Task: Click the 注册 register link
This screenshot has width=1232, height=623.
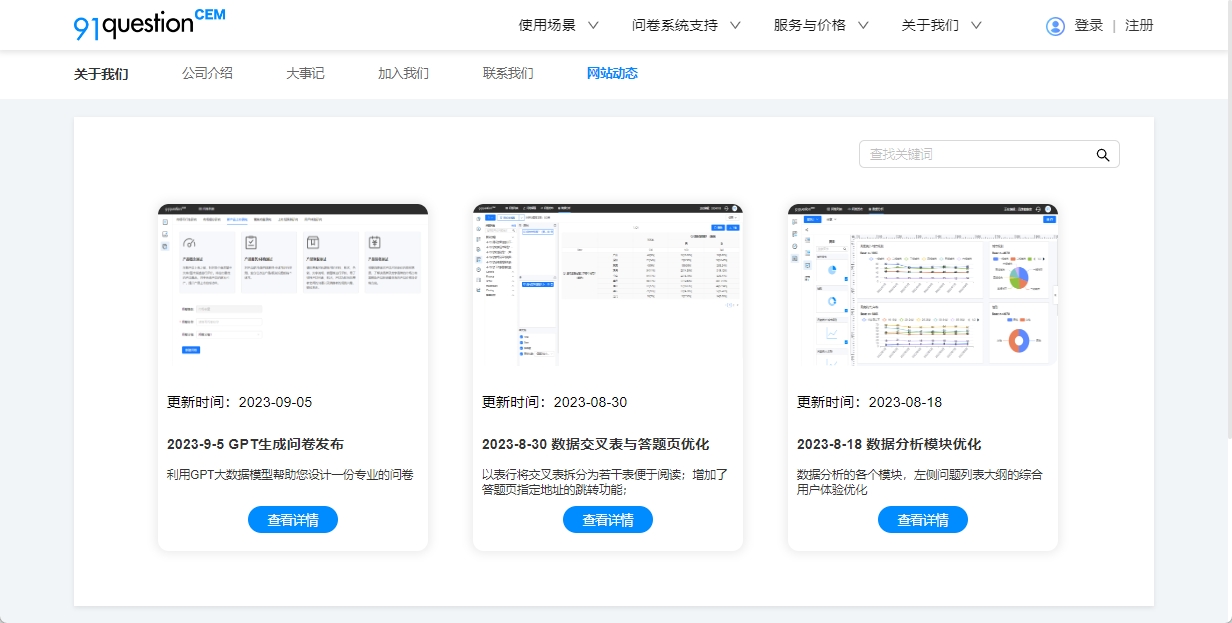Action: tap(1139, 25)
